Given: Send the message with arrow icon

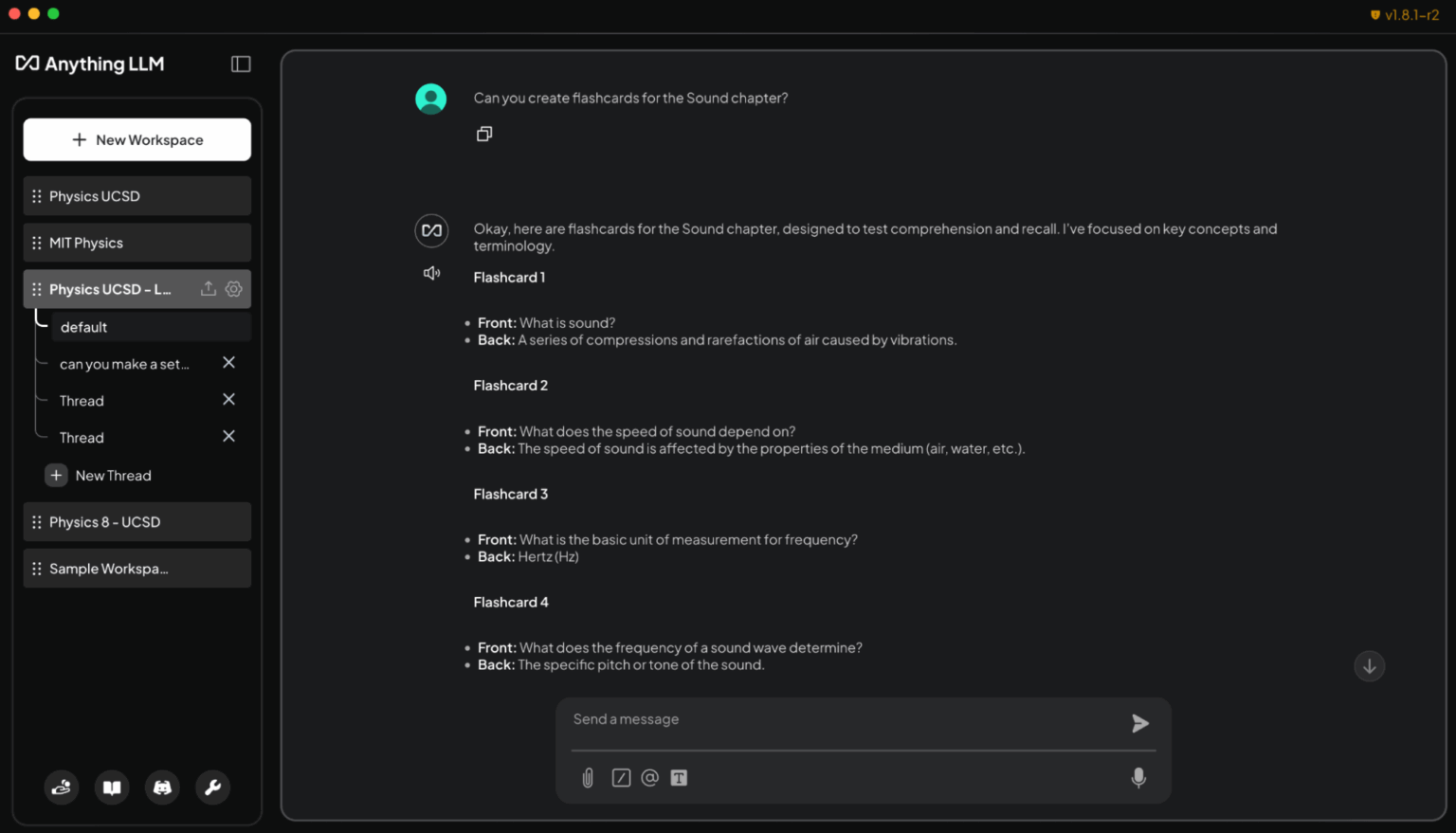Looking at the screenshot, I should coord(1139,724).
